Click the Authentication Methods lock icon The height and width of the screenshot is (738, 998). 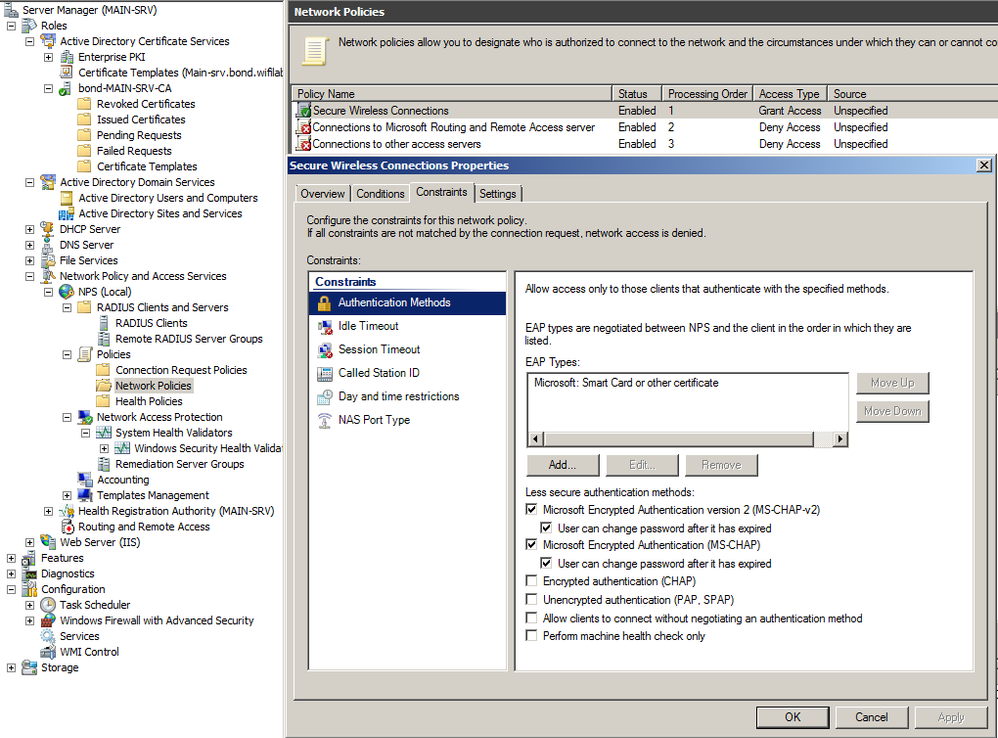(x=325, y=303)
